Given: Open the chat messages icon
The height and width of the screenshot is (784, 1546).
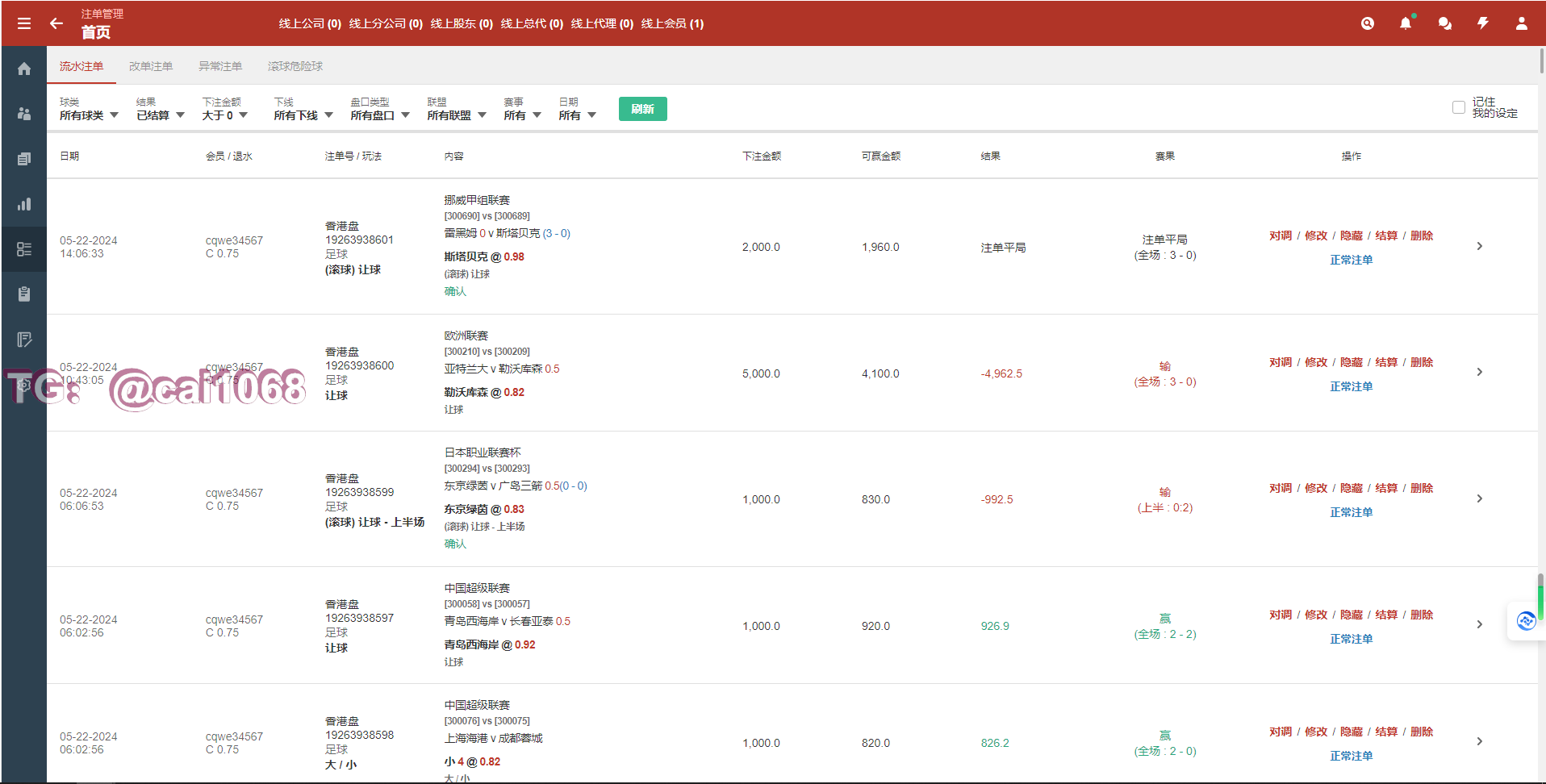Looking at the screenshot, I should (x=1444, y=23).
